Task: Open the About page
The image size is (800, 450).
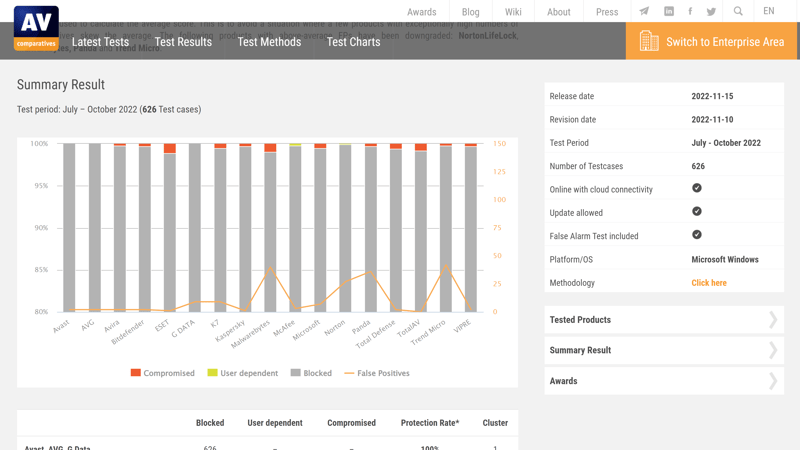Action: 559,12
